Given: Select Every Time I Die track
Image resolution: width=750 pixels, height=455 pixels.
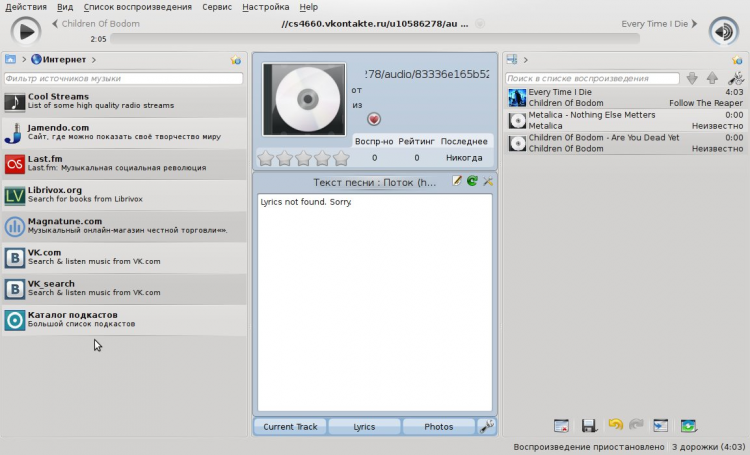Looking at the screenshot, I should [625, 97].
